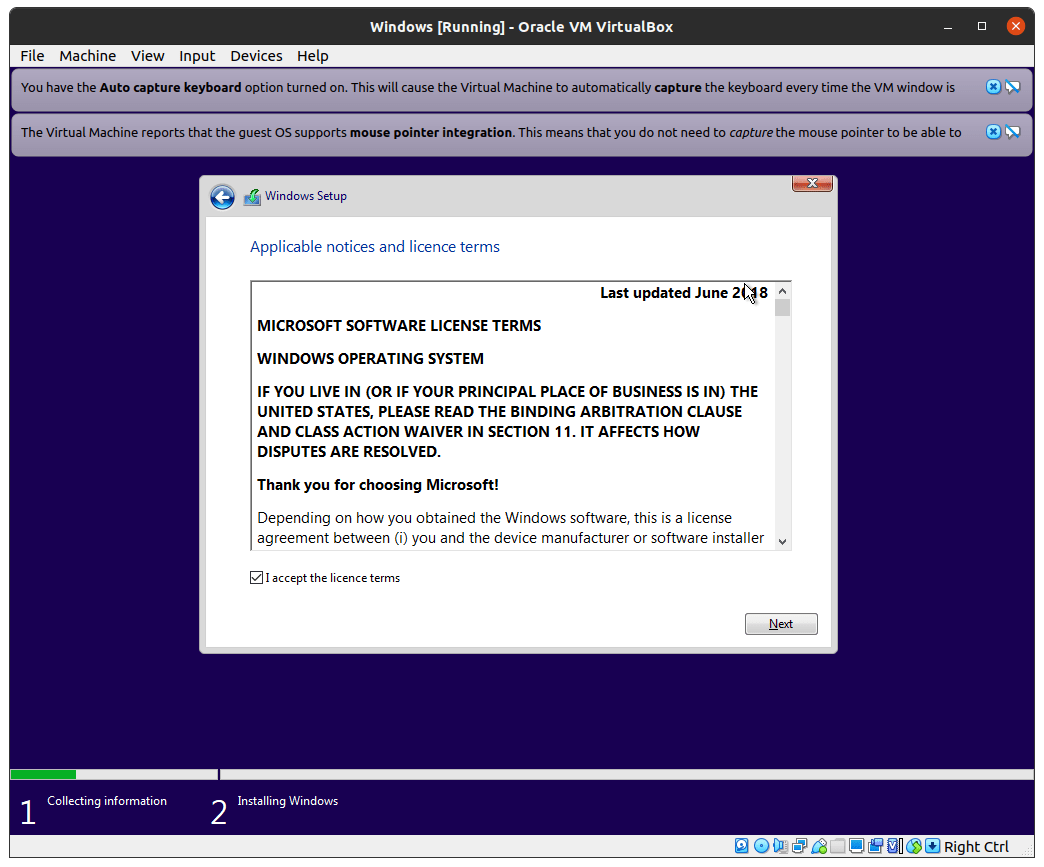Screen dimensions: 1044x867
Task: Click the Applicable notices and licence terms heading
Action: [375, 247]
